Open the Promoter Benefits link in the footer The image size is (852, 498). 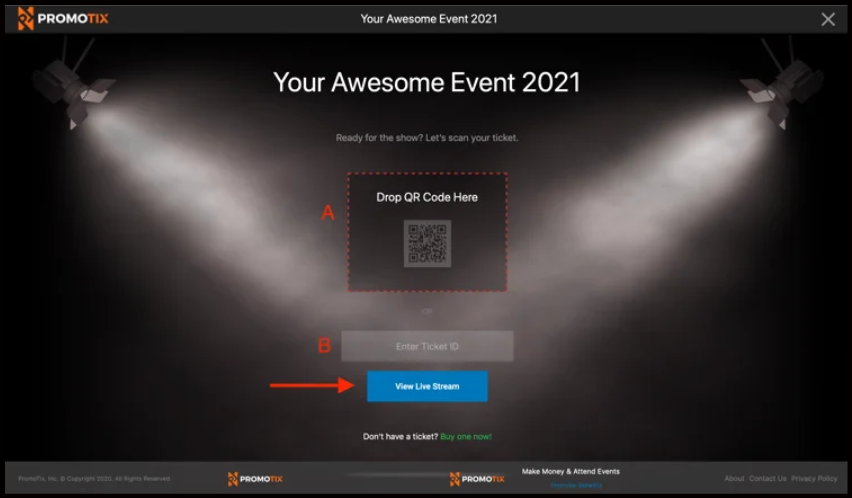[576, 485]
